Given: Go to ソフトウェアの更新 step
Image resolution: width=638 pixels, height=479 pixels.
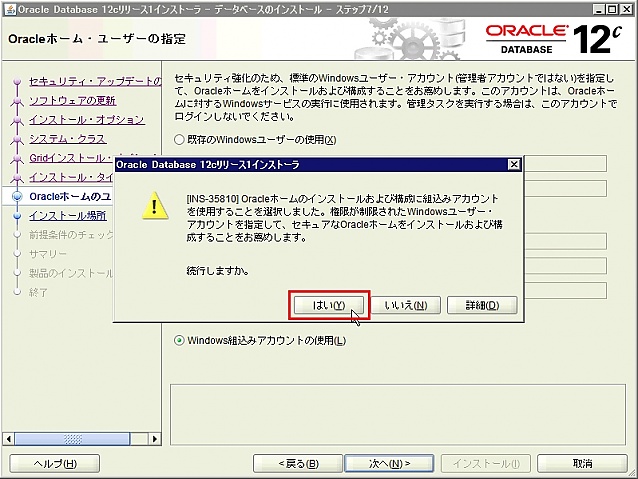Looking at the screenshot, I should click(x=72, y=101).
